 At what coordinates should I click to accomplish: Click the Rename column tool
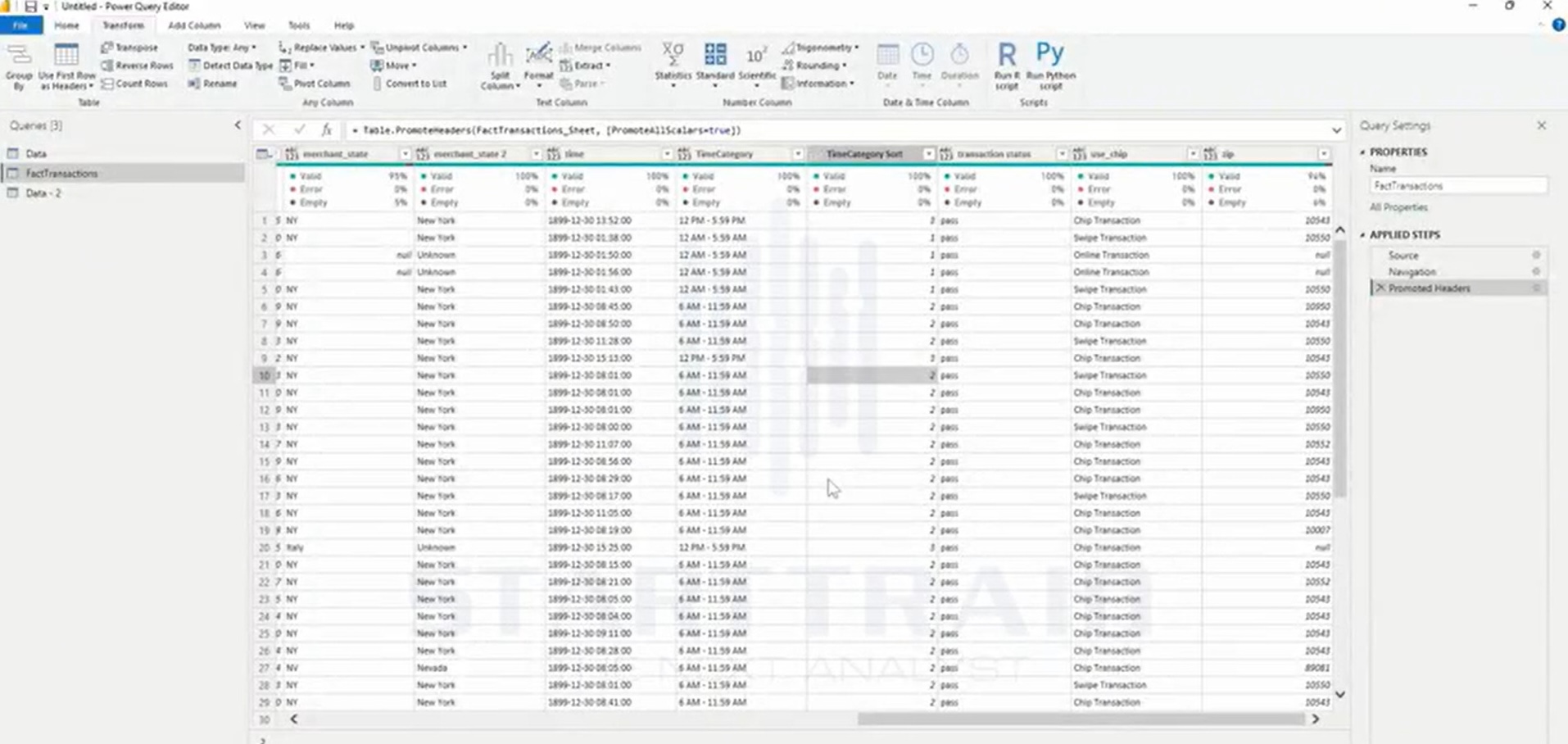click(212, 84)
